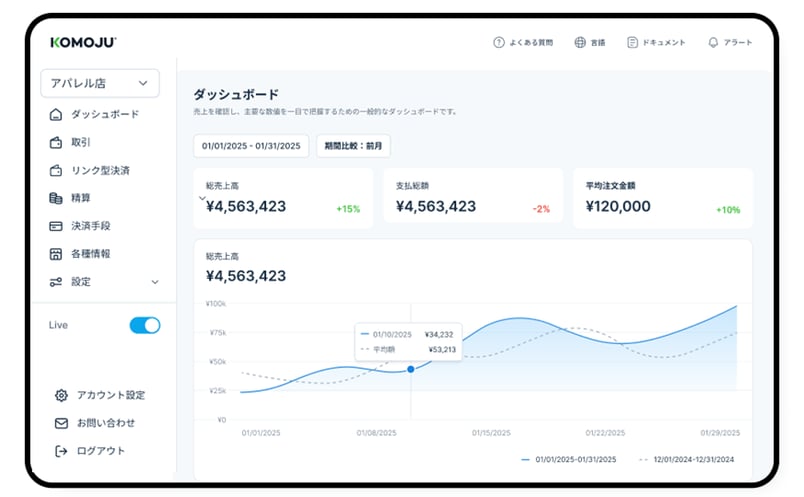Open the date range 01/01/2025 - 01/31/2025 picker

click(251, 146)
